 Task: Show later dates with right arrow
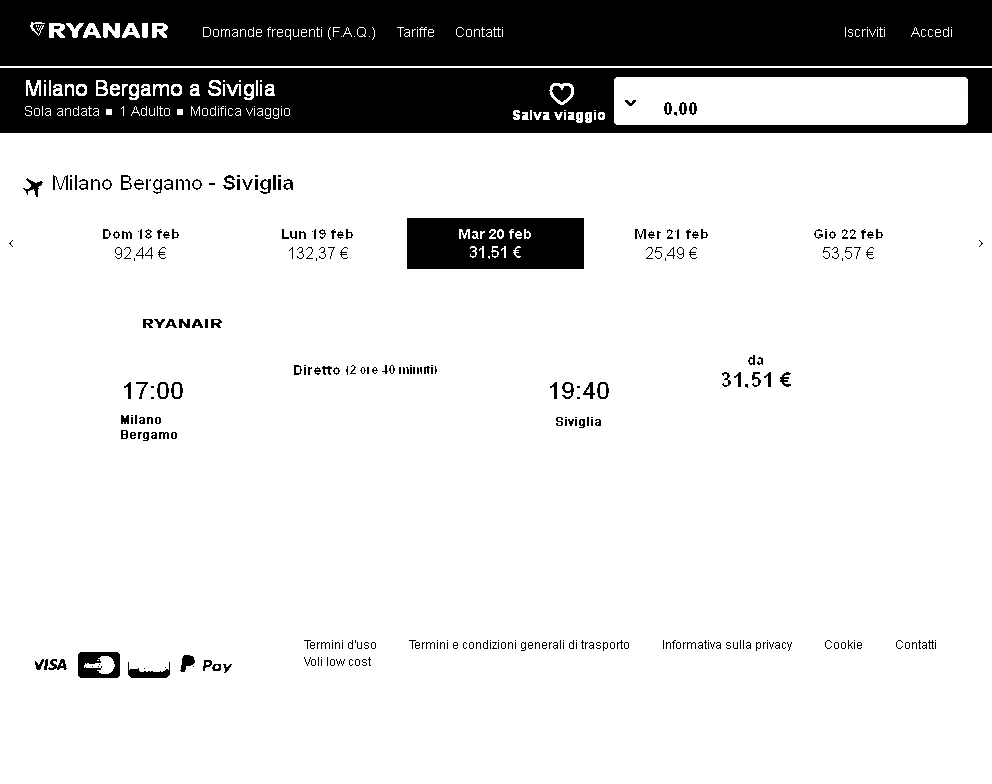point(981,243)
